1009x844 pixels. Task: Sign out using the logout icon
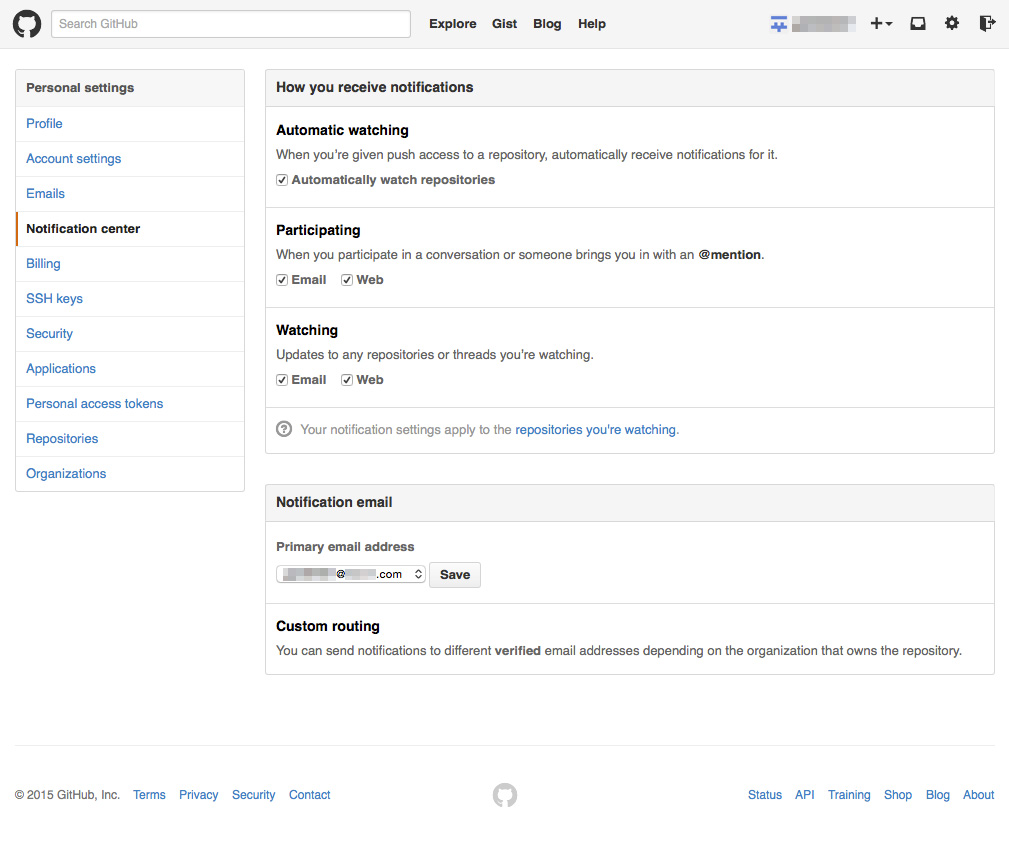tap(986, 23)
